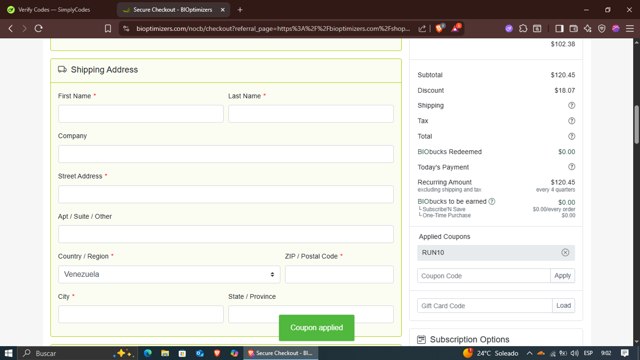
Task: Switch to the Verify Codes — SimplyCodes tab
Action: [54, 10]
